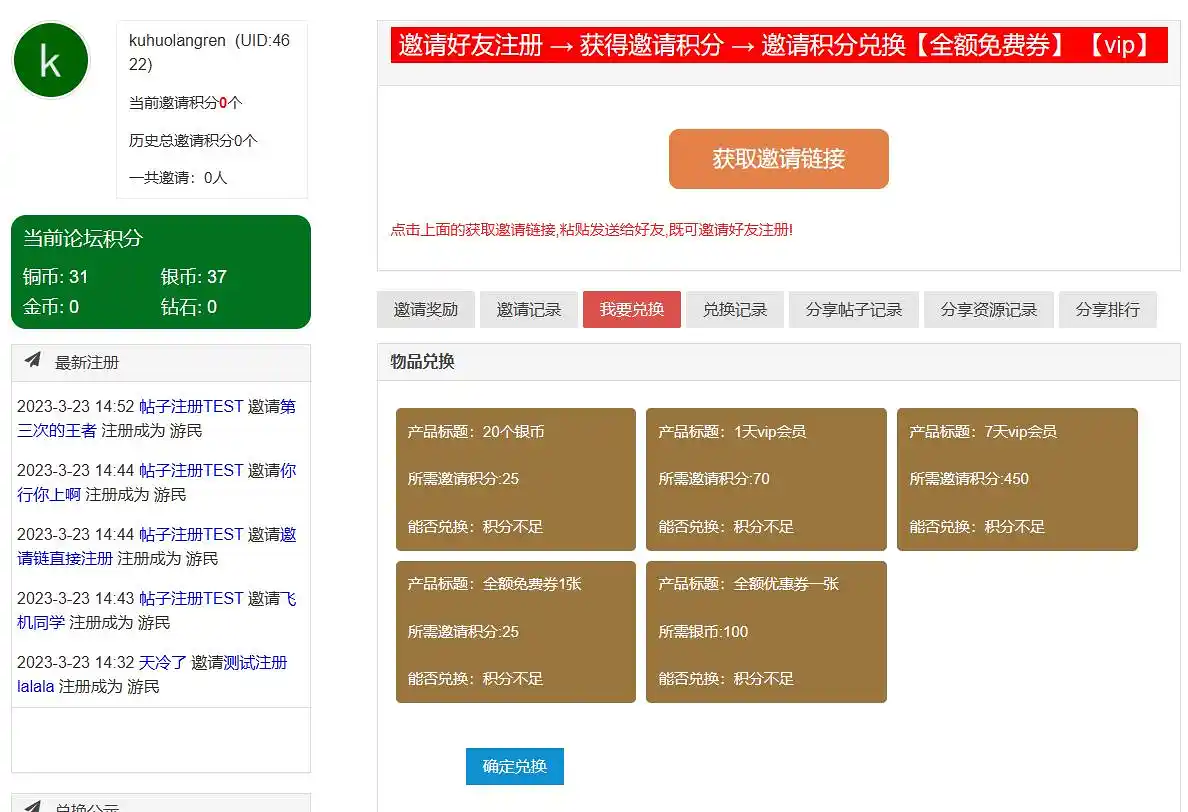Switch to the 邀请奖励 tab

click(x=425, y=310)
